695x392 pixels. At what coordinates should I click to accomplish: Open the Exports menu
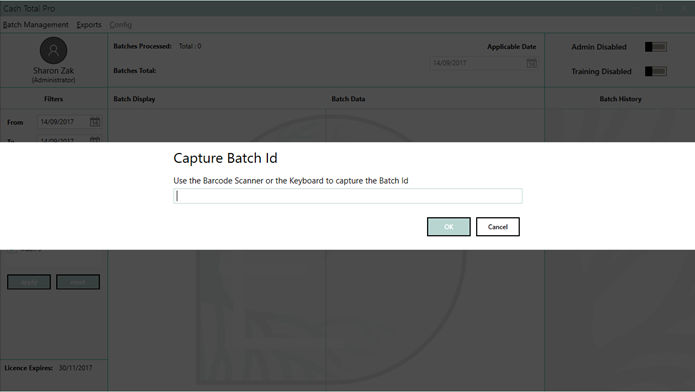(x=89, y=25)
